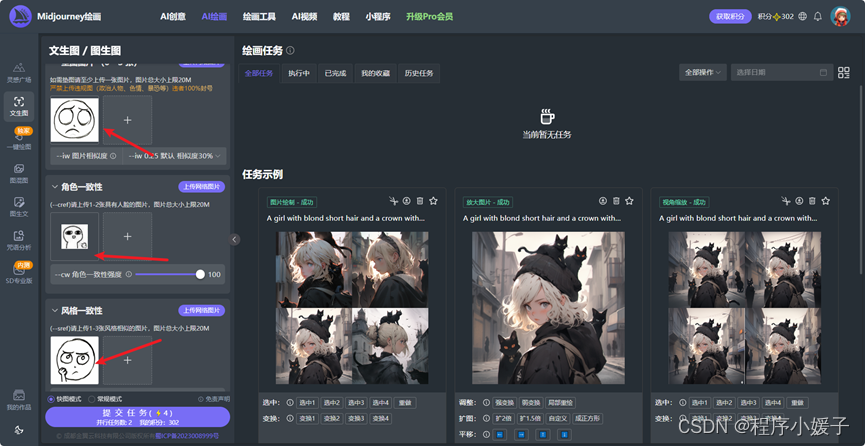Collapse the 风格一致性 section

coord(55,311)
